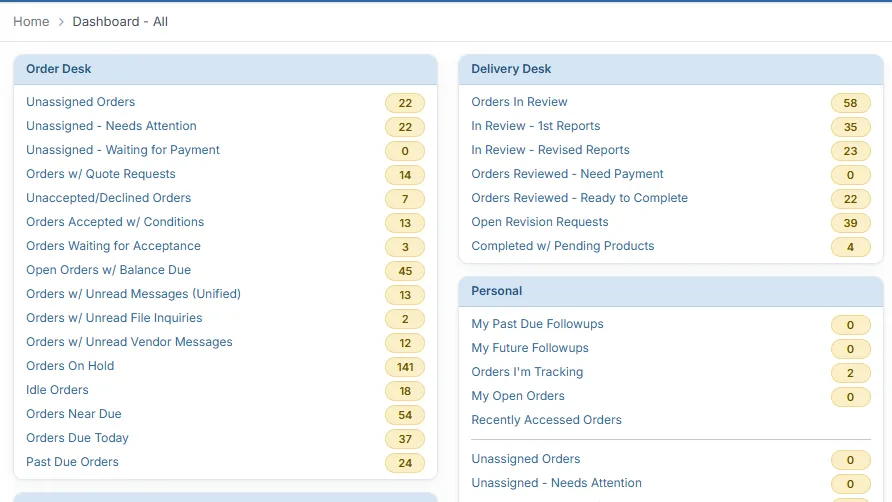Open My Past Due Followups
Viewport: 892px width, 502px height.
537,324
